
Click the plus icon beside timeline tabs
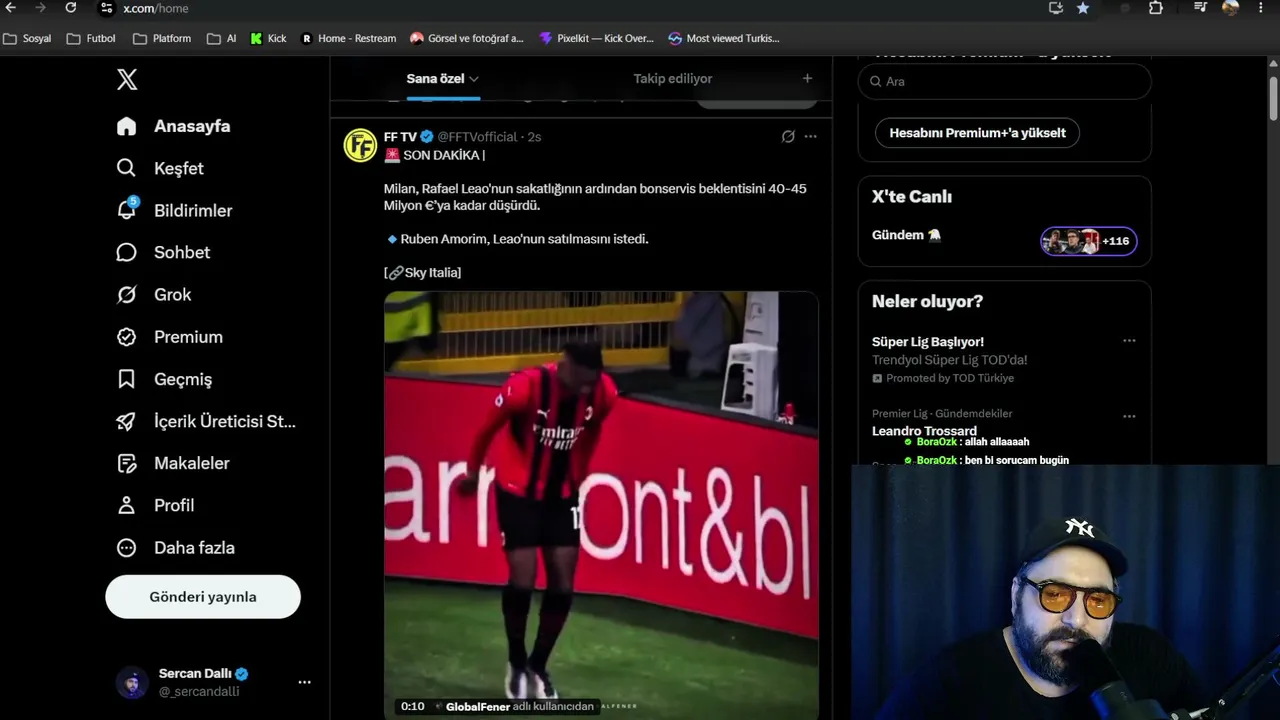pos(807,78)
